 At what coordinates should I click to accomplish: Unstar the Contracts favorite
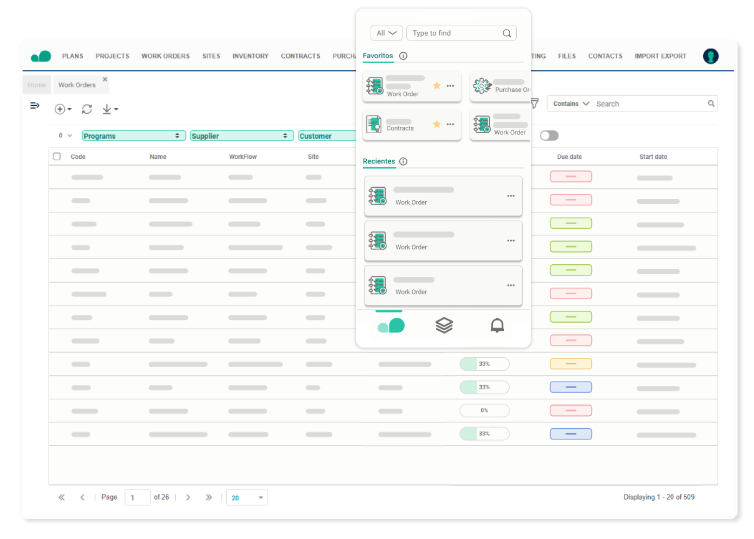[436, 124]
